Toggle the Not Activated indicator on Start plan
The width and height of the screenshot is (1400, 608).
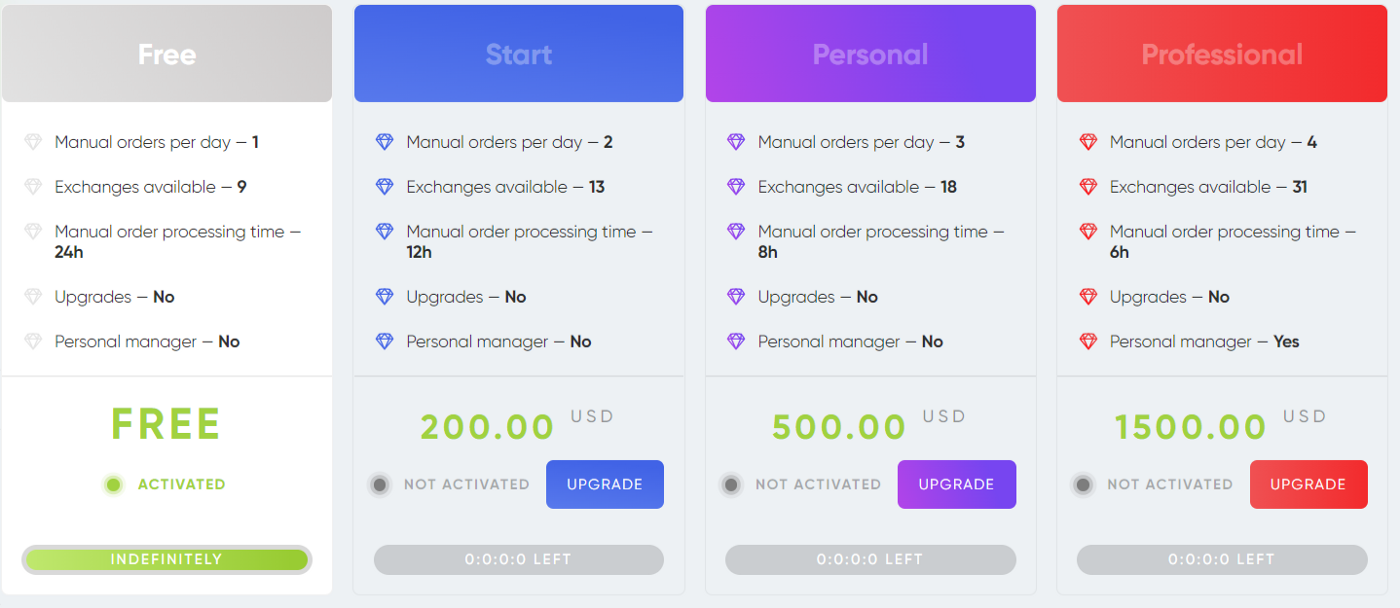tap(379, 485)
